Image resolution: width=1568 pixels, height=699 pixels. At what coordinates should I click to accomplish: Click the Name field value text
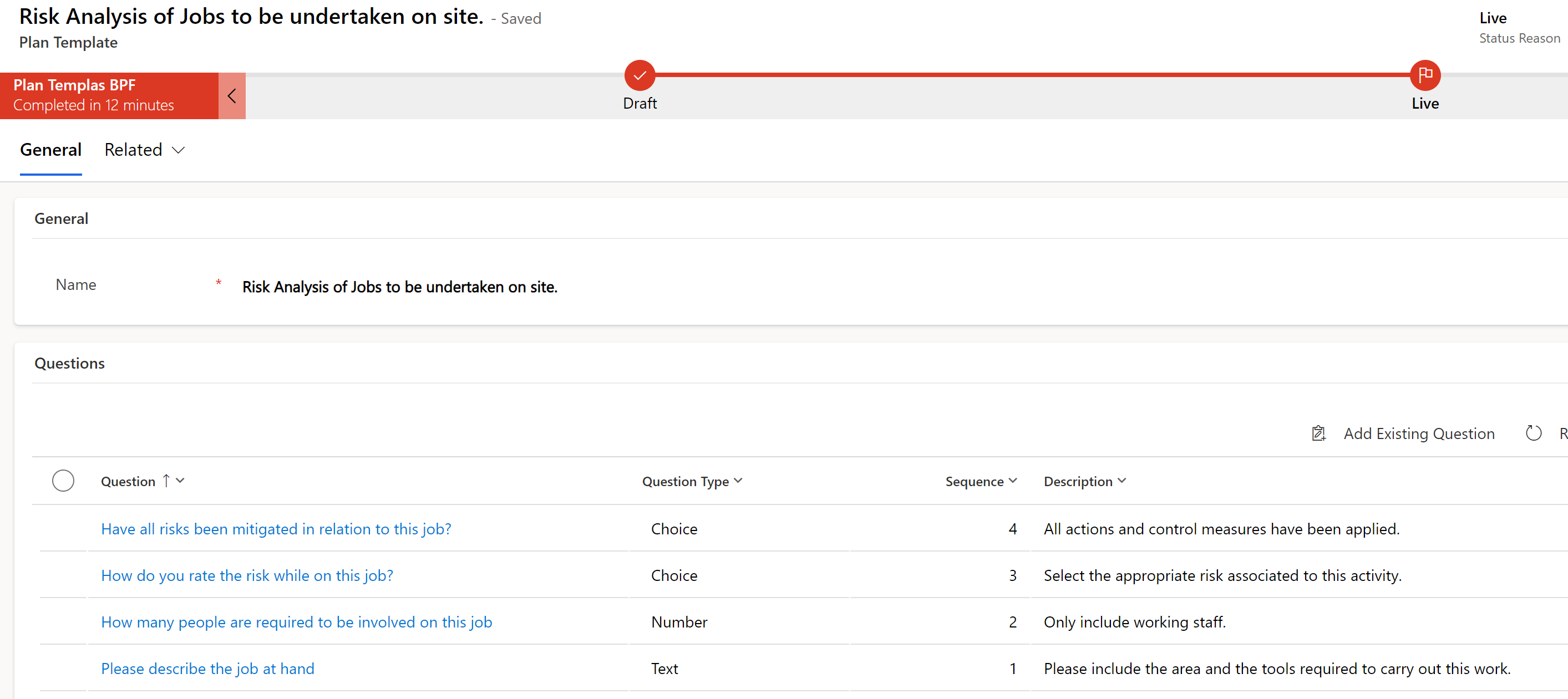[x=400, y=287]
